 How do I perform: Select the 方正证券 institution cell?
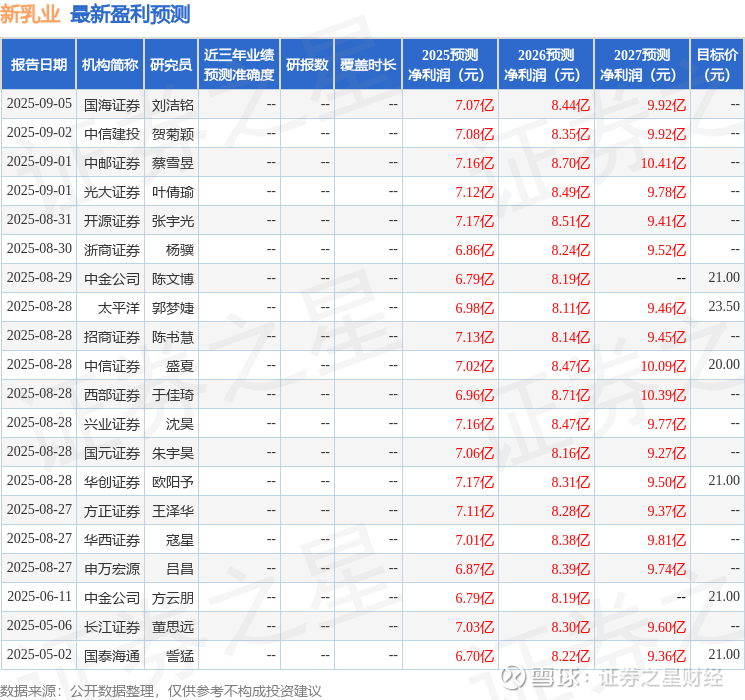click(x=112, y=511)
